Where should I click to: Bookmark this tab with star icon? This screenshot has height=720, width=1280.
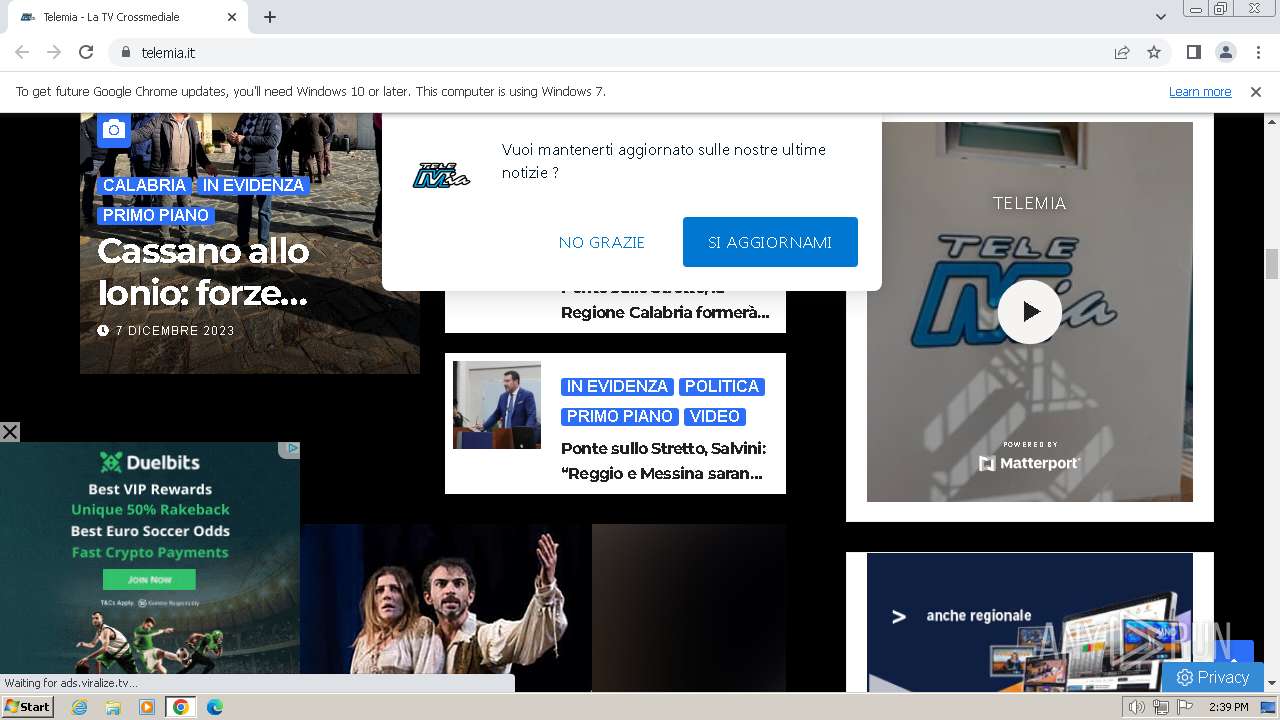(1154, 52)
